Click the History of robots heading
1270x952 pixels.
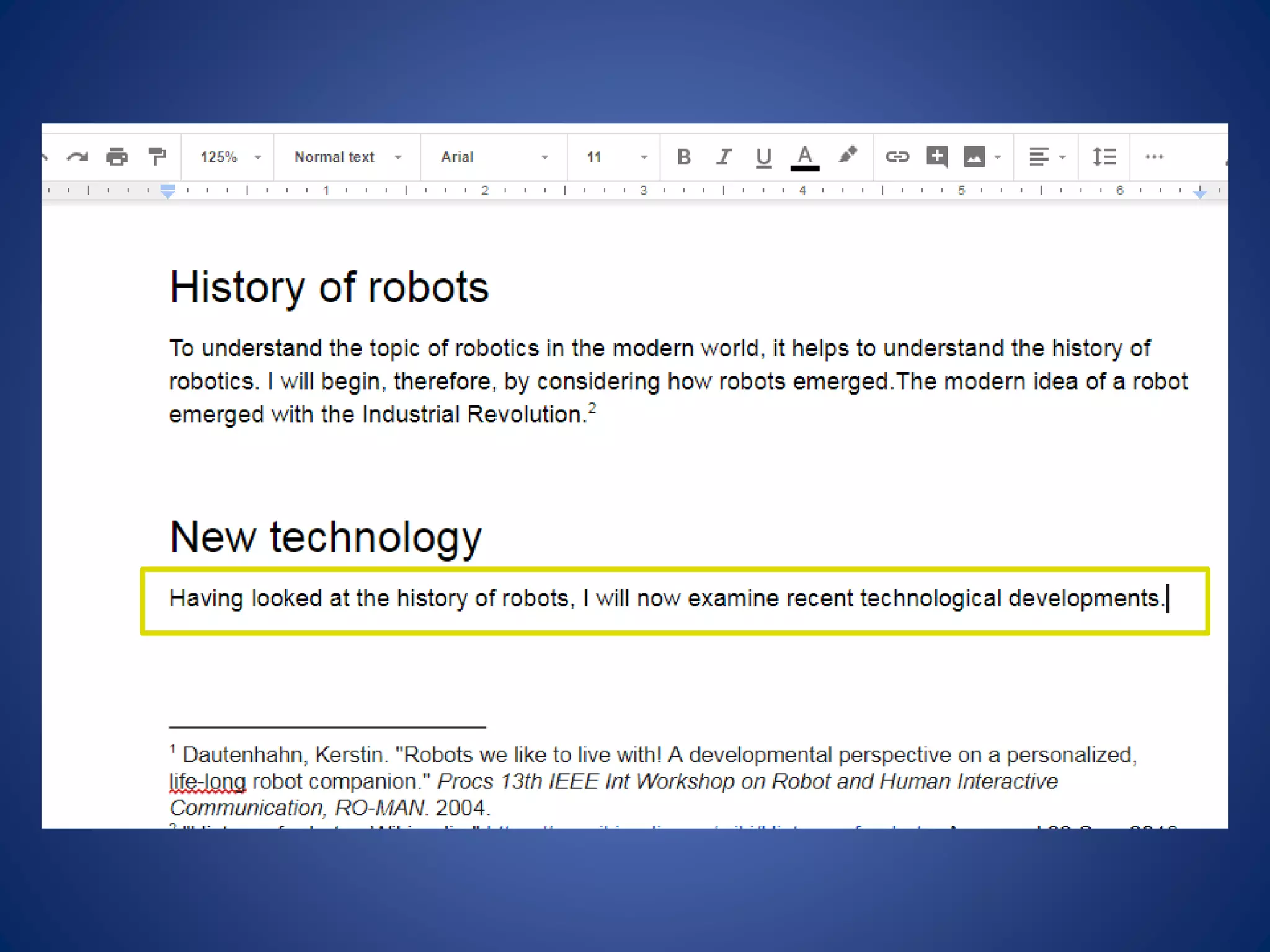[329, 287]
